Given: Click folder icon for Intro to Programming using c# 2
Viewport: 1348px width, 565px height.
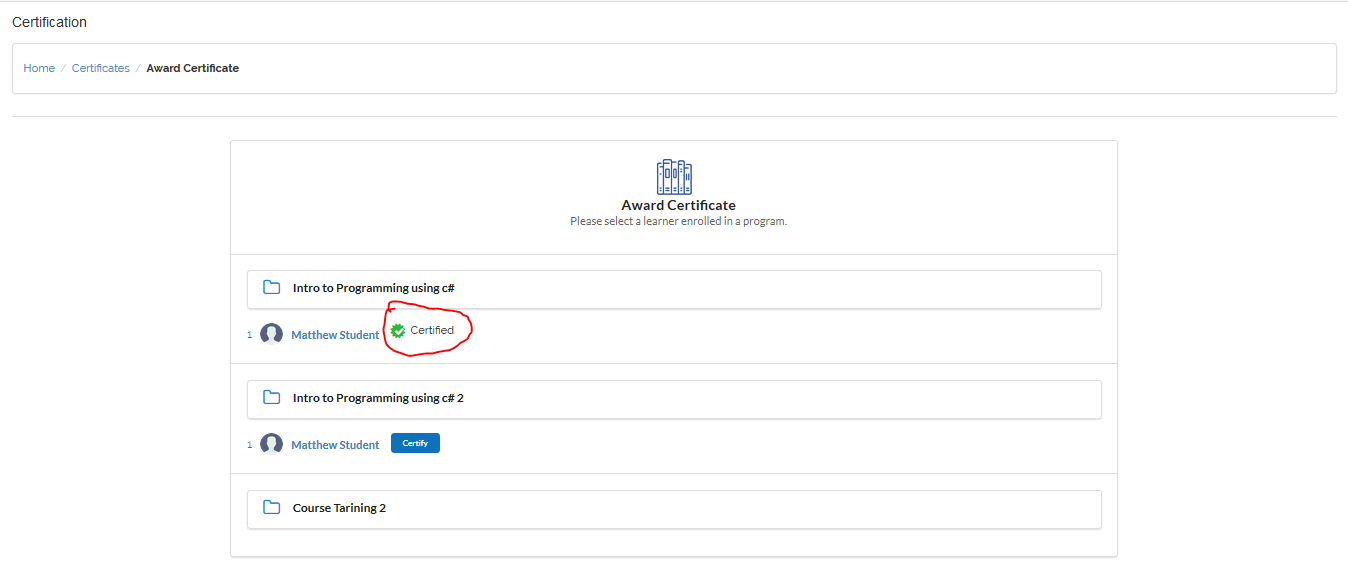Looking at the screenshot, I should click(x=271, y=397).
